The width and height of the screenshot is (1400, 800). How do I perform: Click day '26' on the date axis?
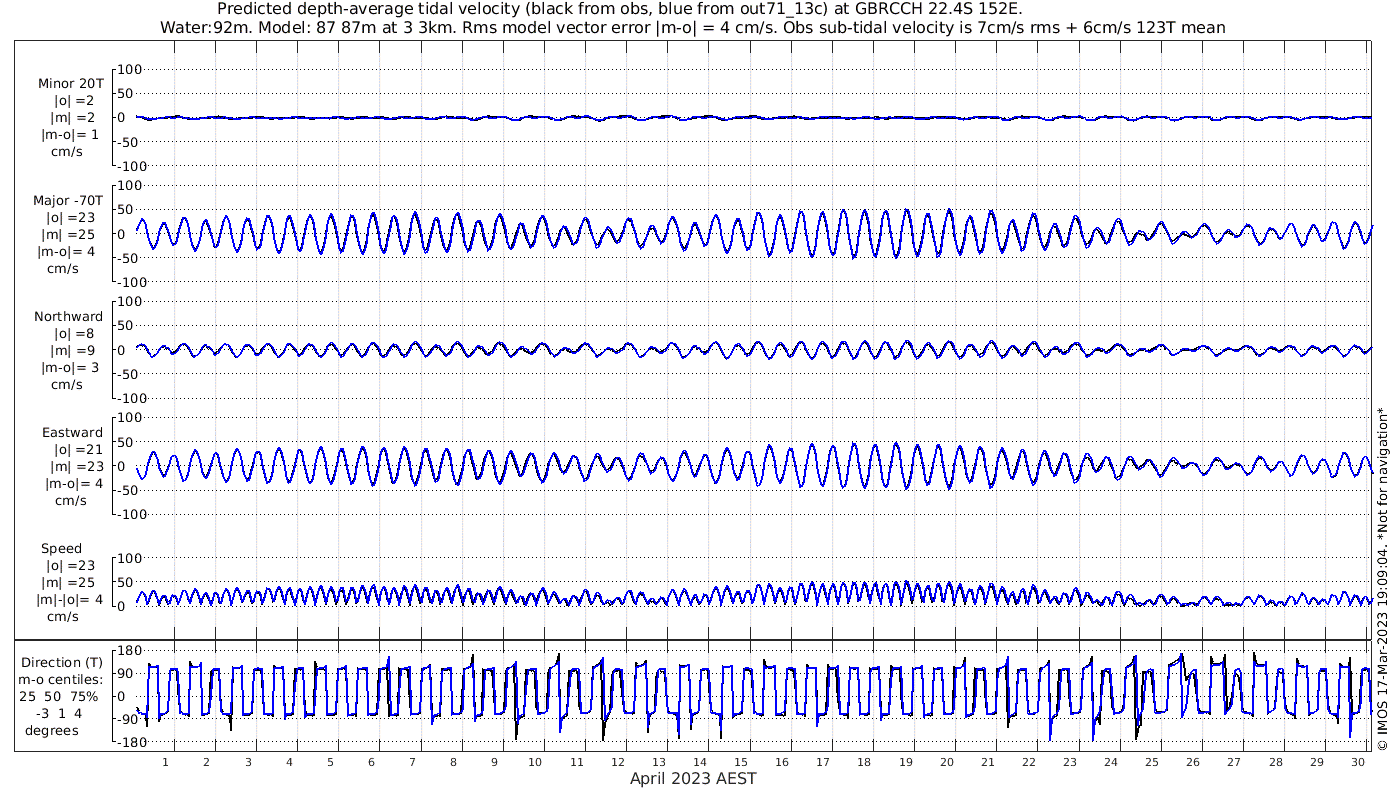[x=1193, y=762]
